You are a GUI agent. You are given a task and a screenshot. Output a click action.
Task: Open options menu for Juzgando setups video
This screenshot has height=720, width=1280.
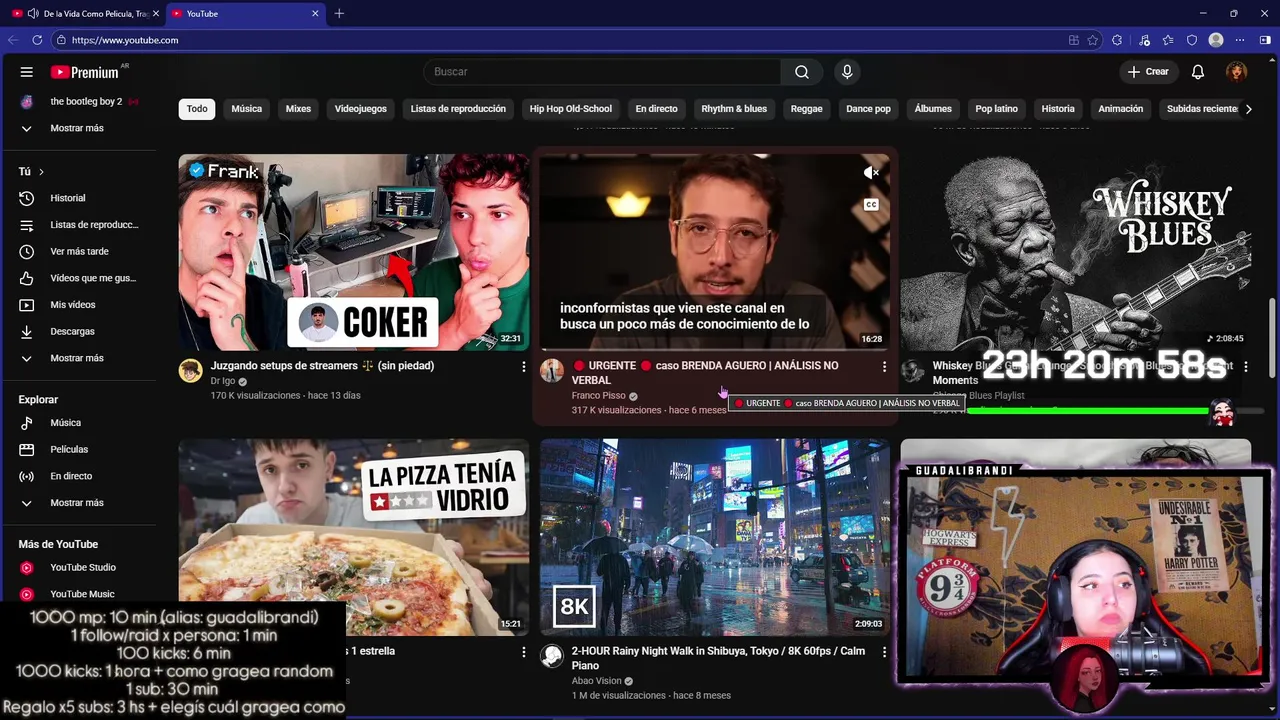tap(523, 367)
